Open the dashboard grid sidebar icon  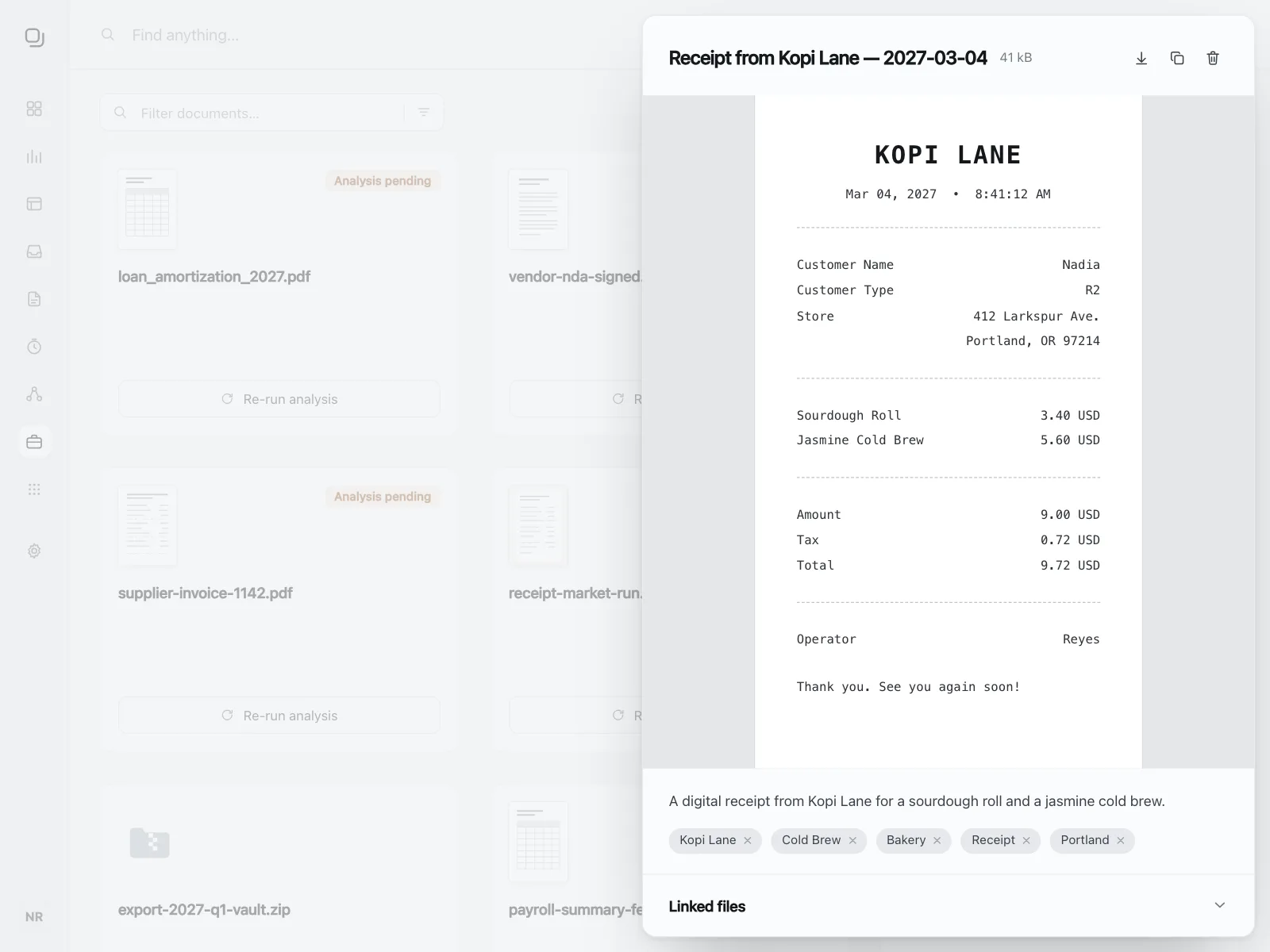34,109
